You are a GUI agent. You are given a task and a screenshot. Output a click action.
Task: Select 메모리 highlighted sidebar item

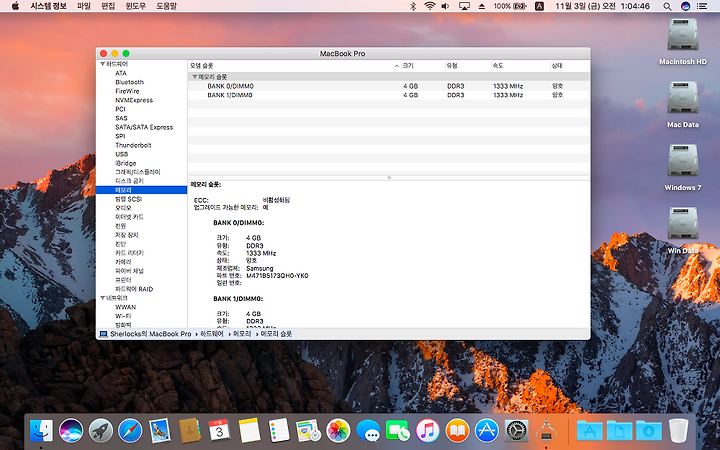pos(141,190)
